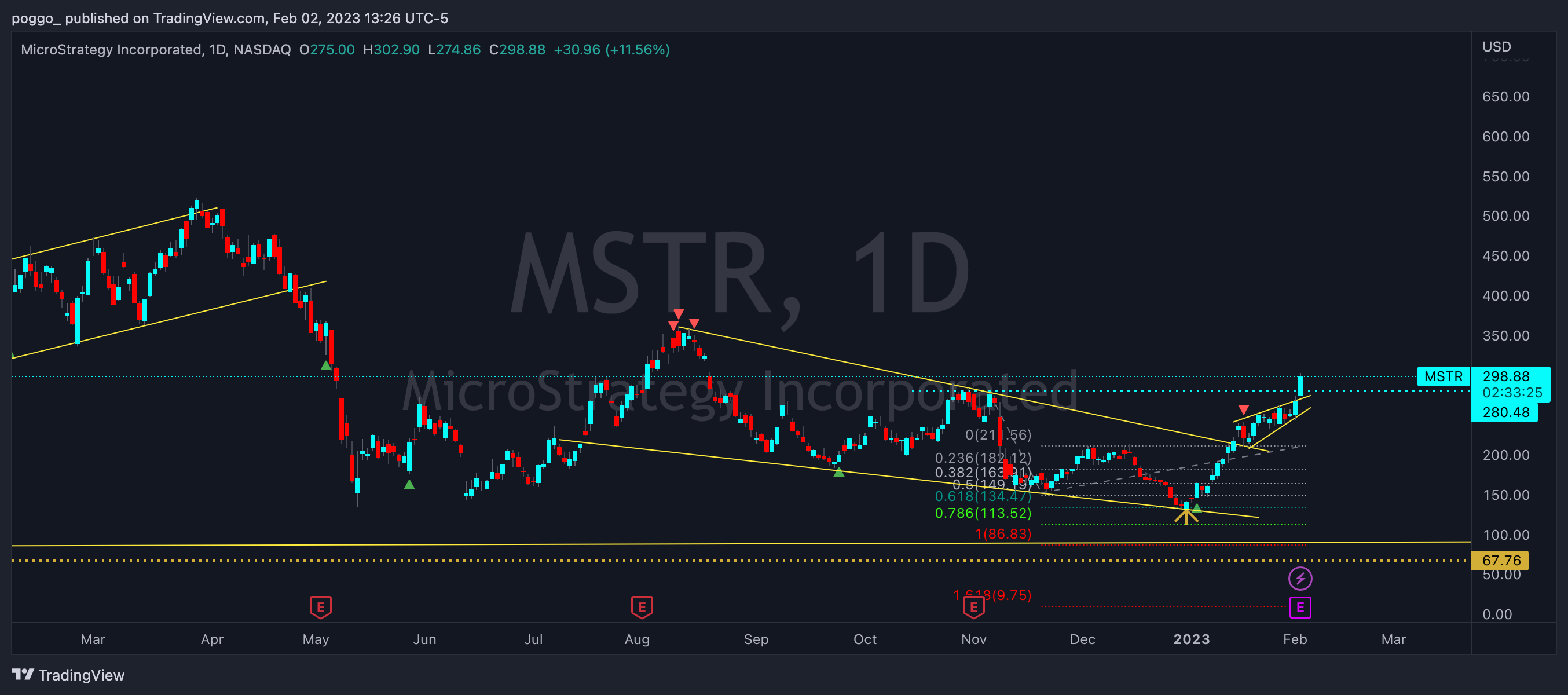Image resolution: width=1568 pixels, height=695 pixels.
Task: Click the 100.00 price axis label
Action: coord(1506,535)
